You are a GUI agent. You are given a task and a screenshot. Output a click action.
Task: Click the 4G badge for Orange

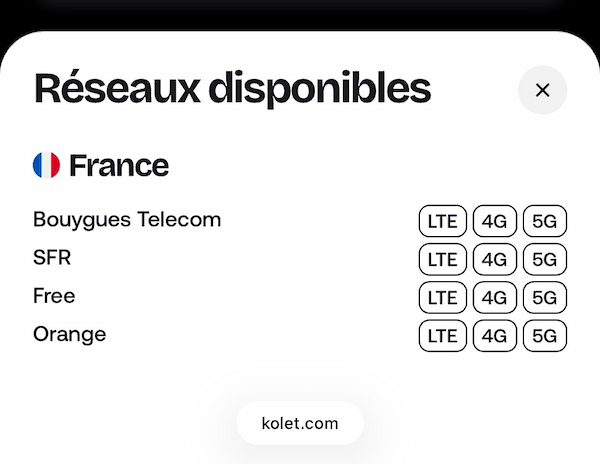(495, 335)
